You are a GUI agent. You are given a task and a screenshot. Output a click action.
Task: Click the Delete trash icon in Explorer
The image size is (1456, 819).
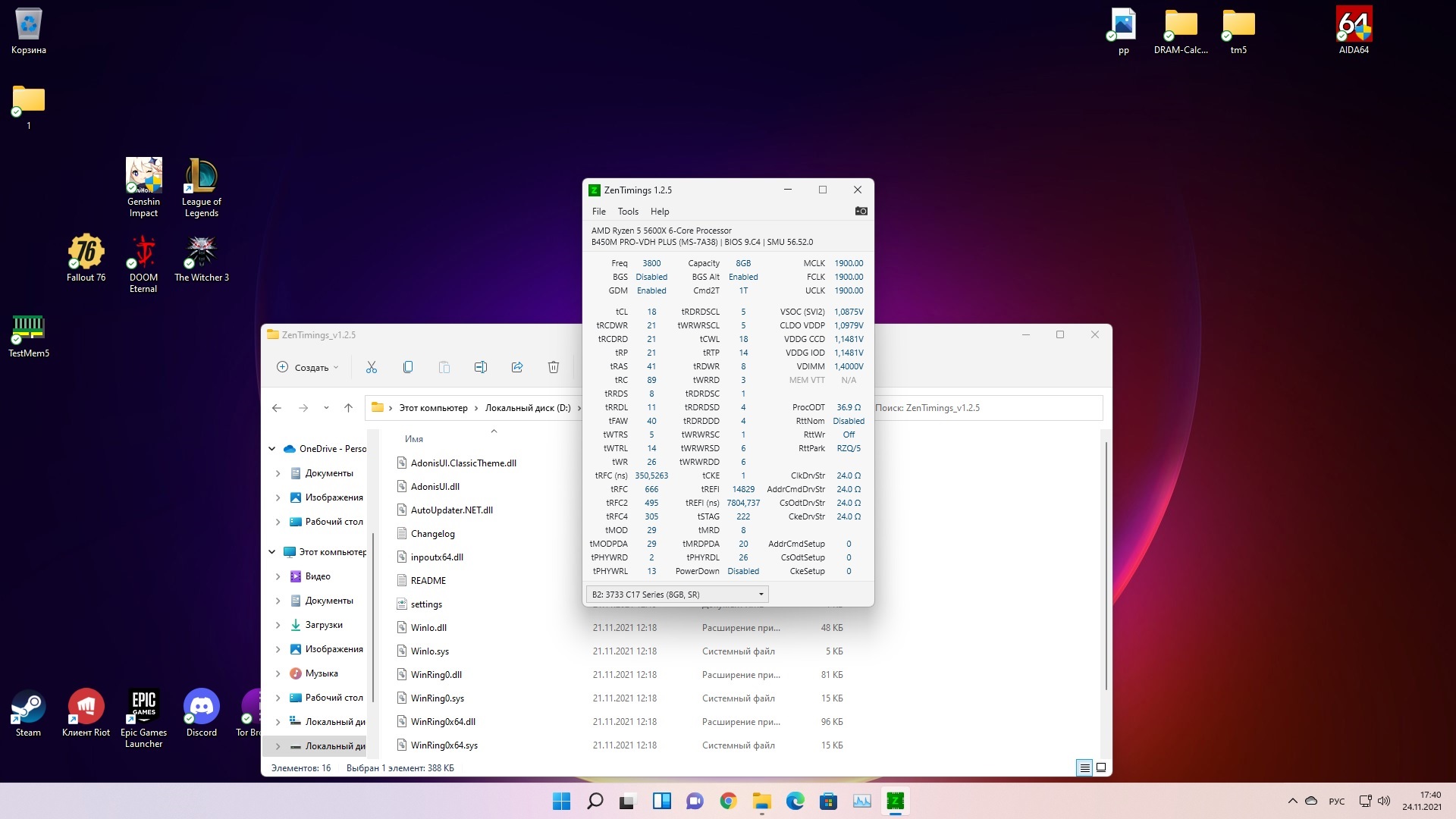(x=554, y=367)
